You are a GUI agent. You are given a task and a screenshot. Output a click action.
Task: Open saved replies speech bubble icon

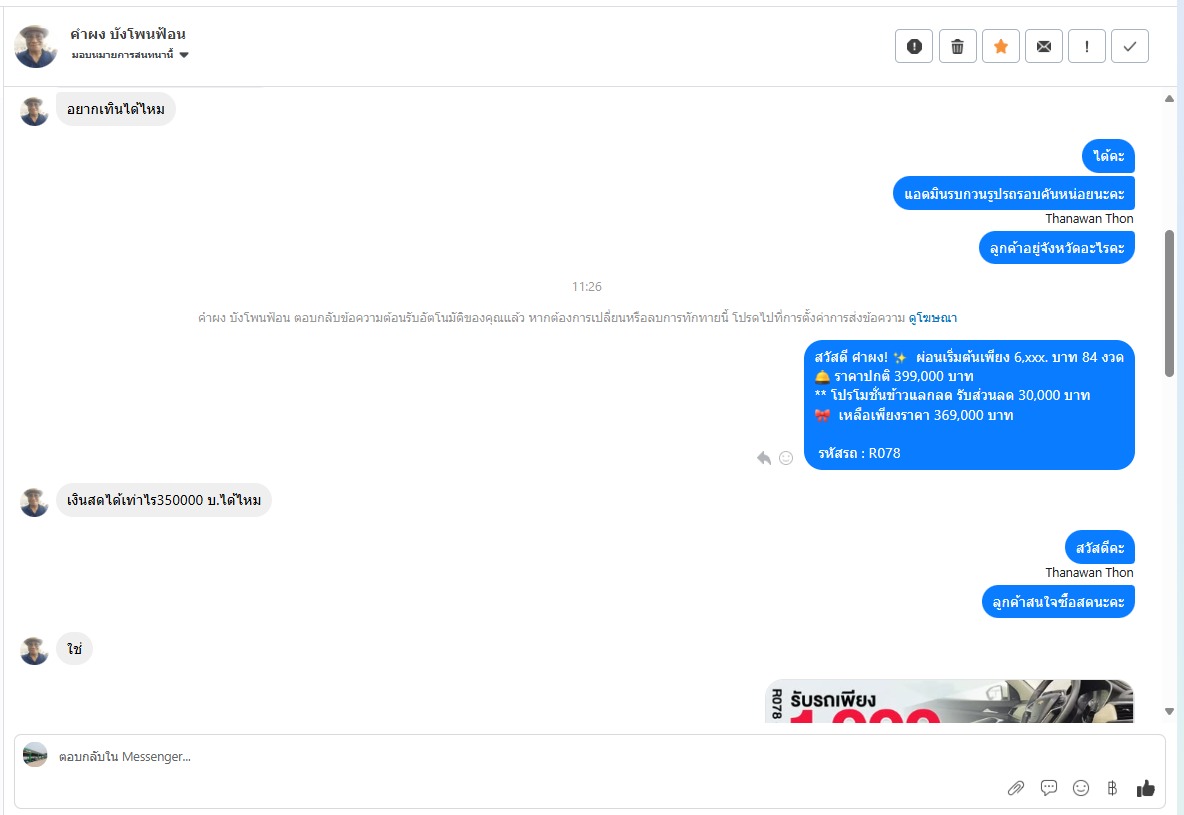point(1049,789)
